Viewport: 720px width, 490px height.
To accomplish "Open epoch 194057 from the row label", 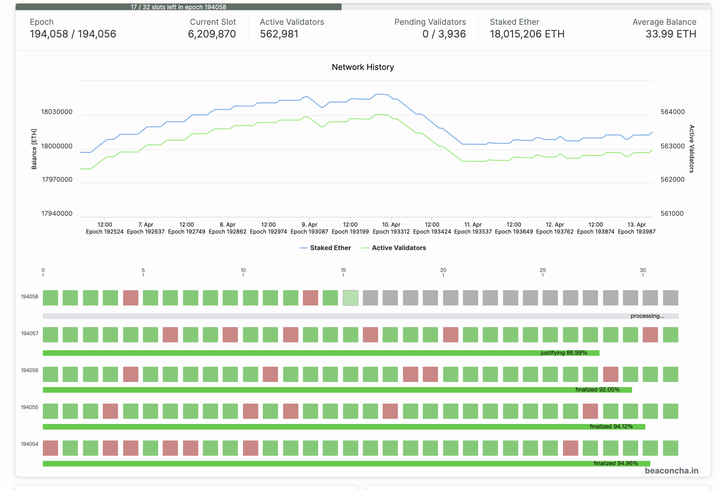I will [29, 335].
